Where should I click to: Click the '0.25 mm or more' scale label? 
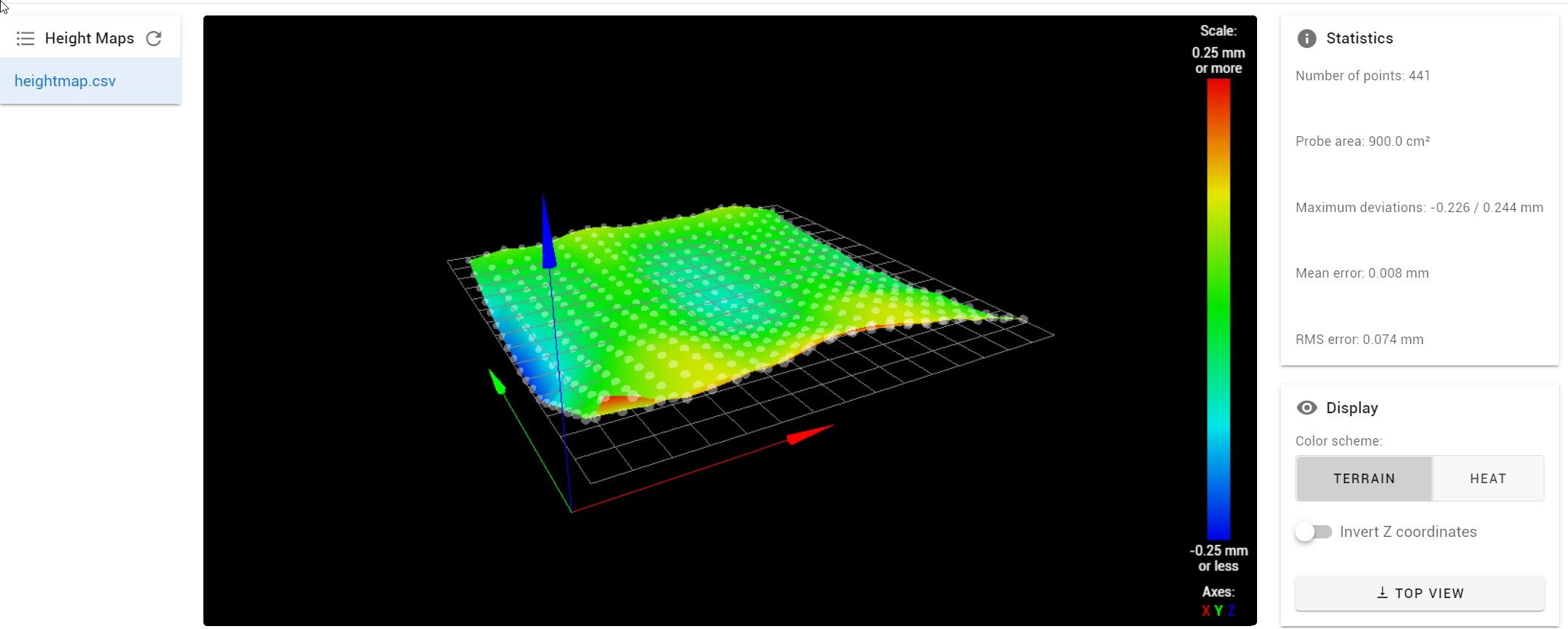click(1219, 60)
